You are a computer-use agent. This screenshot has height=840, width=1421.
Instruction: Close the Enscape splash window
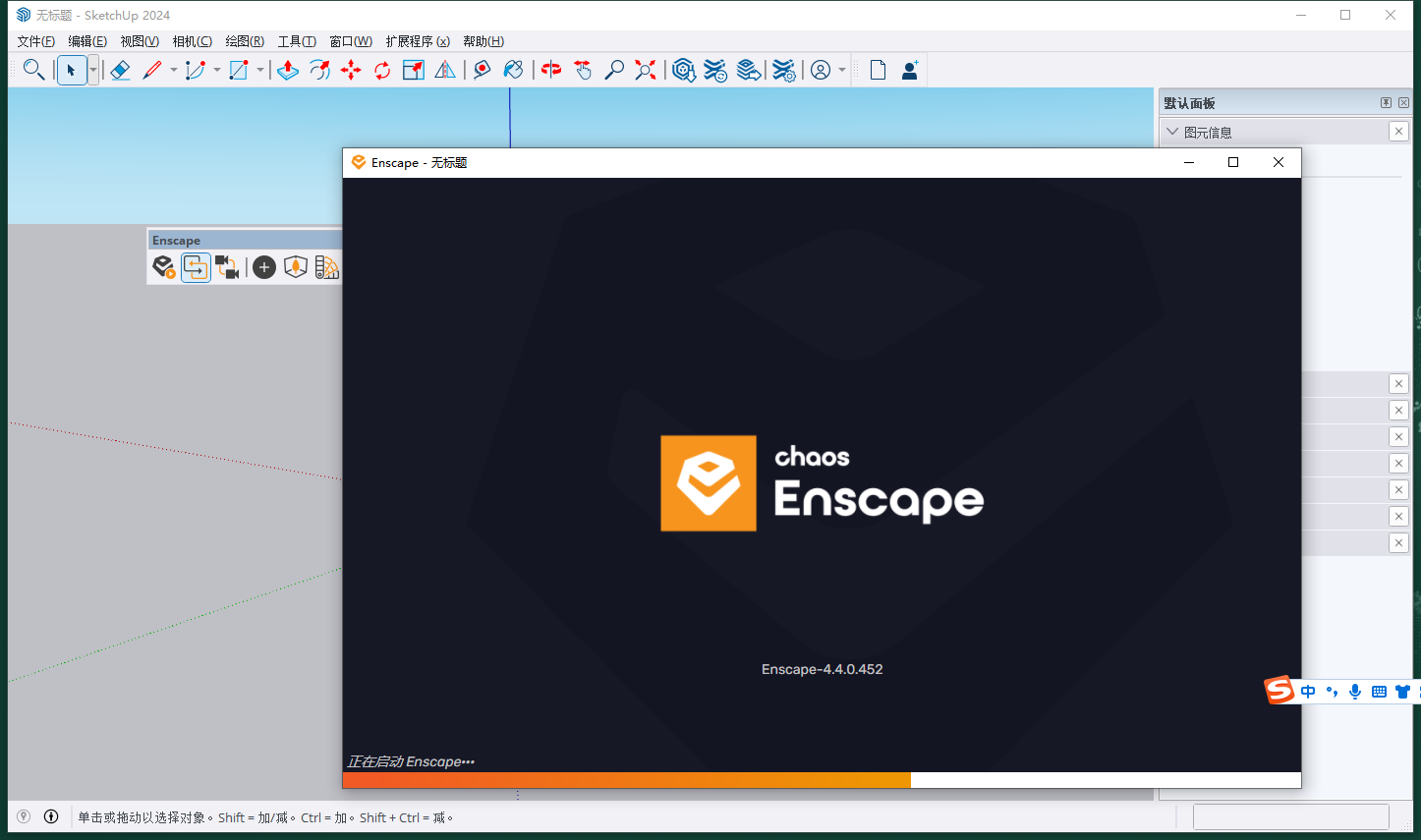click(1279, 162)
